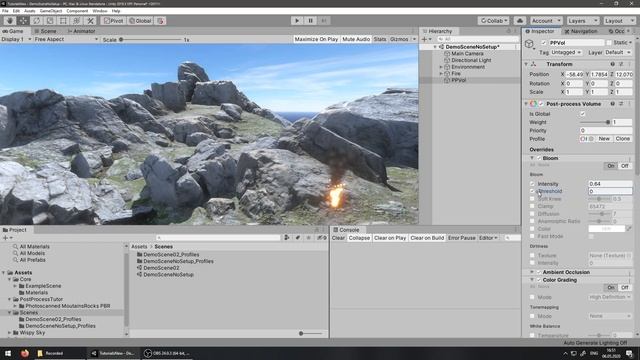Click the Step frame button

click(324, 20)
